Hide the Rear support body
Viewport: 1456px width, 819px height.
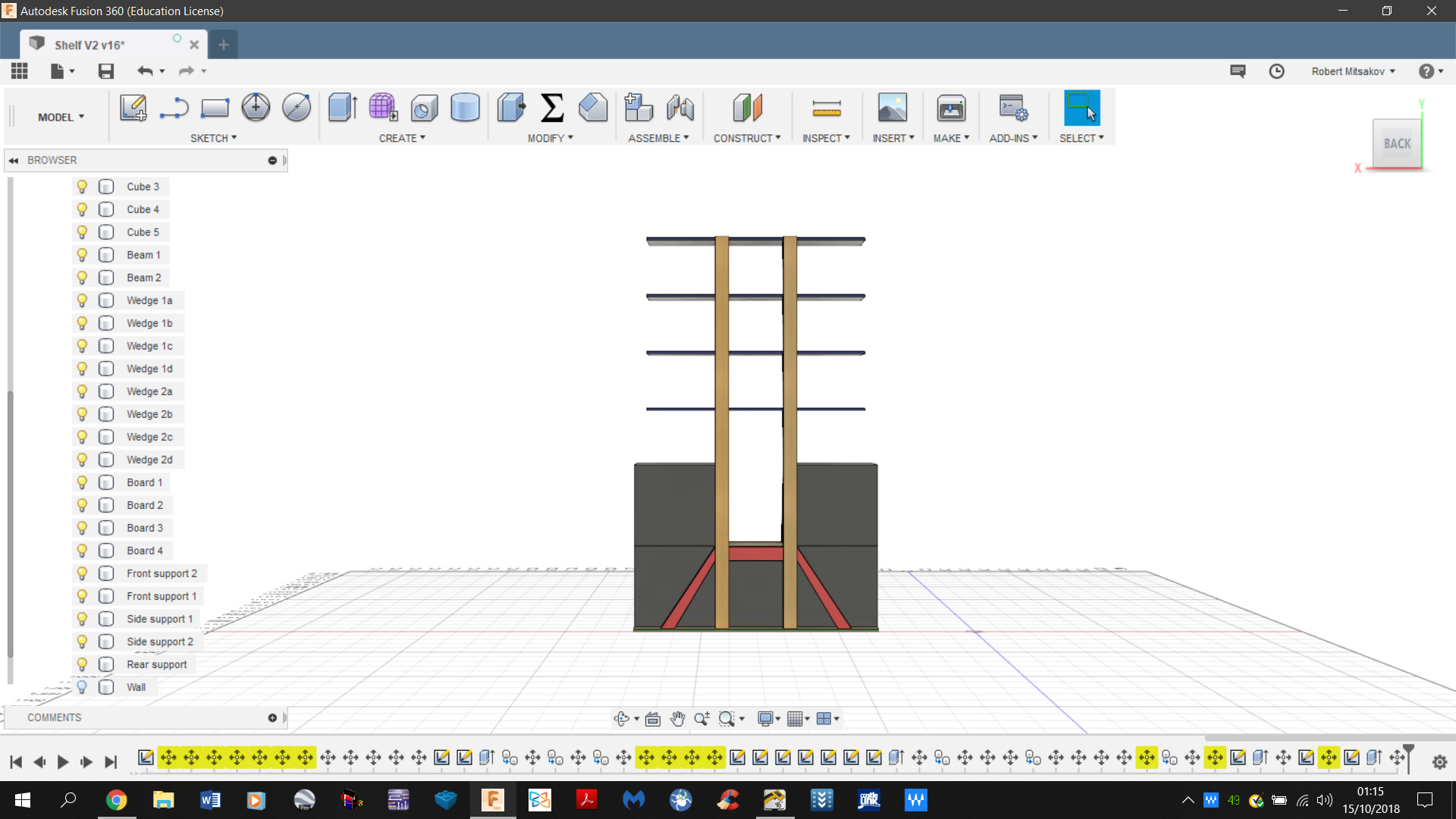(82, 664)
